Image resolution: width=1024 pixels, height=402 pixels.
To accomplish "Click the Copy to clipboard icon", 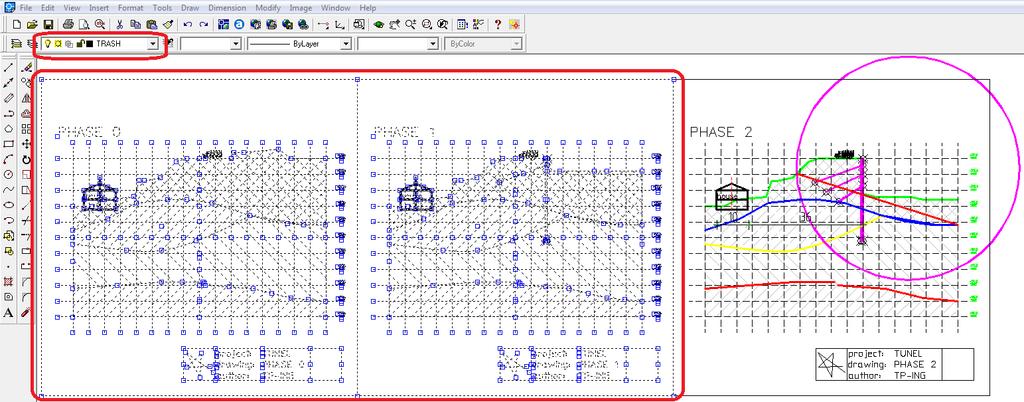I will 135,25.
